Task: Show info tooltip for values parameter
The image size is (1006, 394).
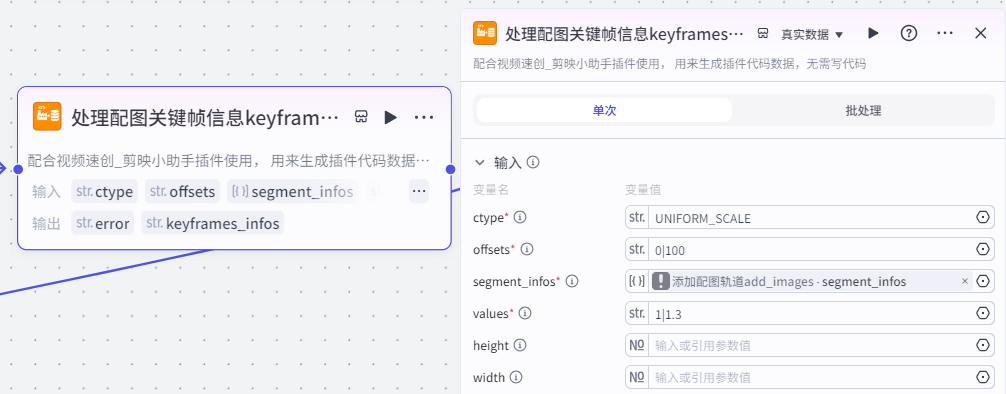Action: click(x=525, y=313)
